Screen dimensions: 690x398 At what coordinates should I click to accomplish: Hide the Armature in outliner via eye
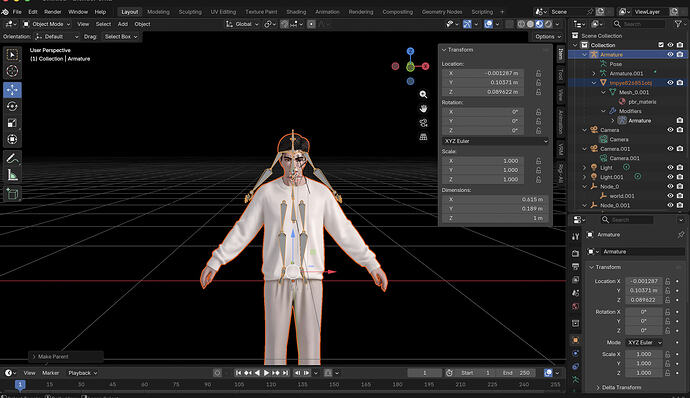(670, 55)
